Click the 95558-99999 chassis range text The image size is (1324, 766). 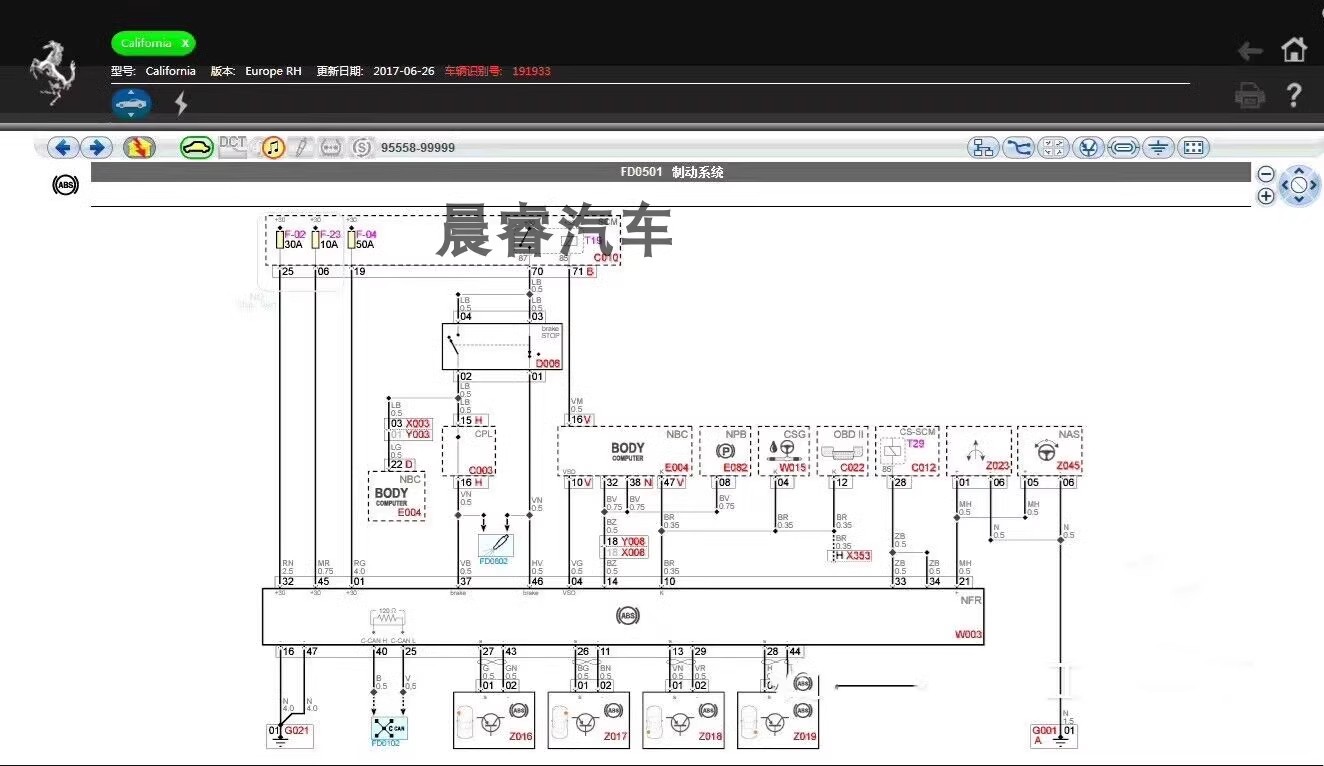pyautogui.click(x=418, y=148)
